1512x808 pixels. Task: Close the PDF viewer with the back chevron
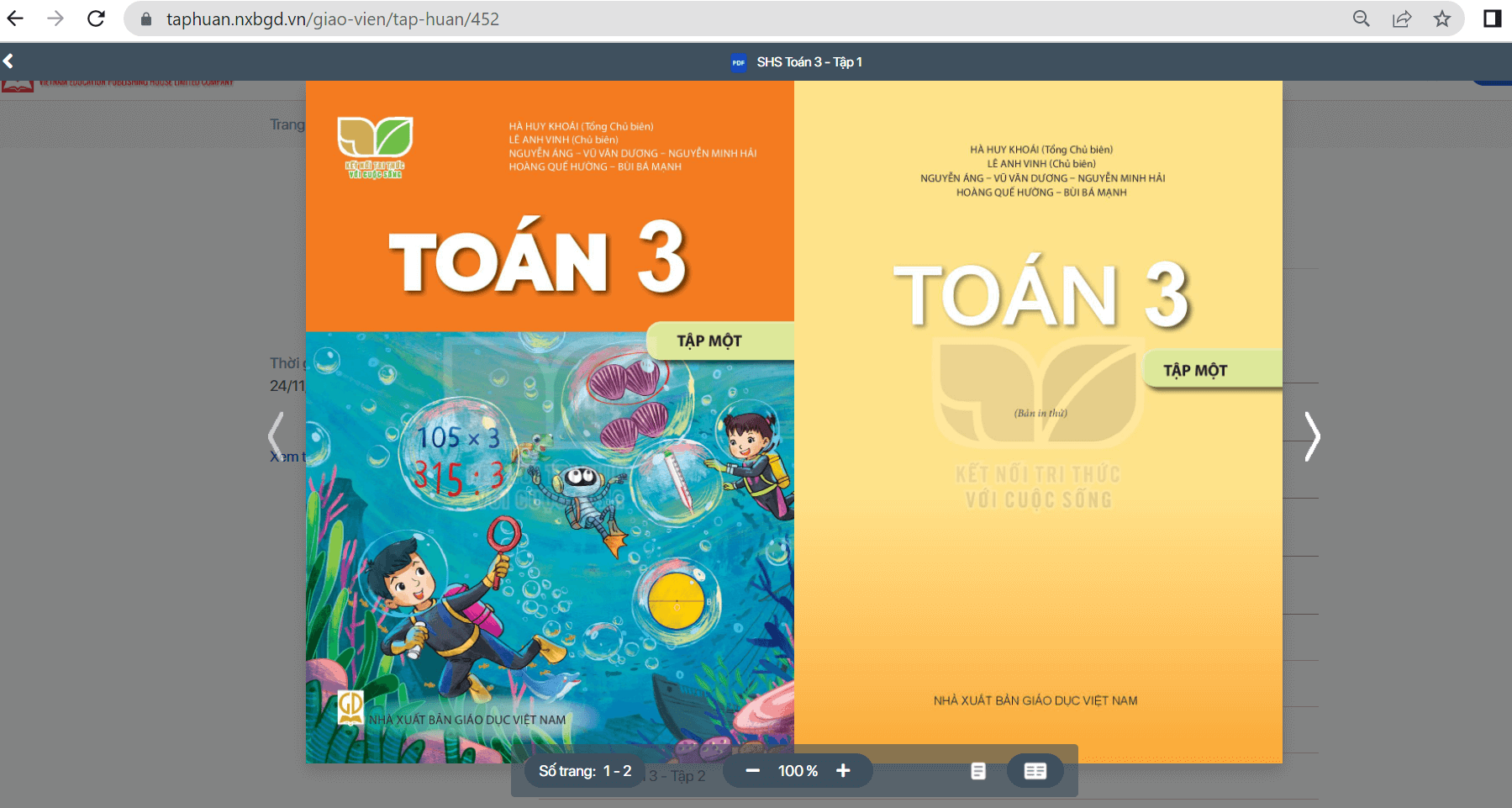point(8,61)
